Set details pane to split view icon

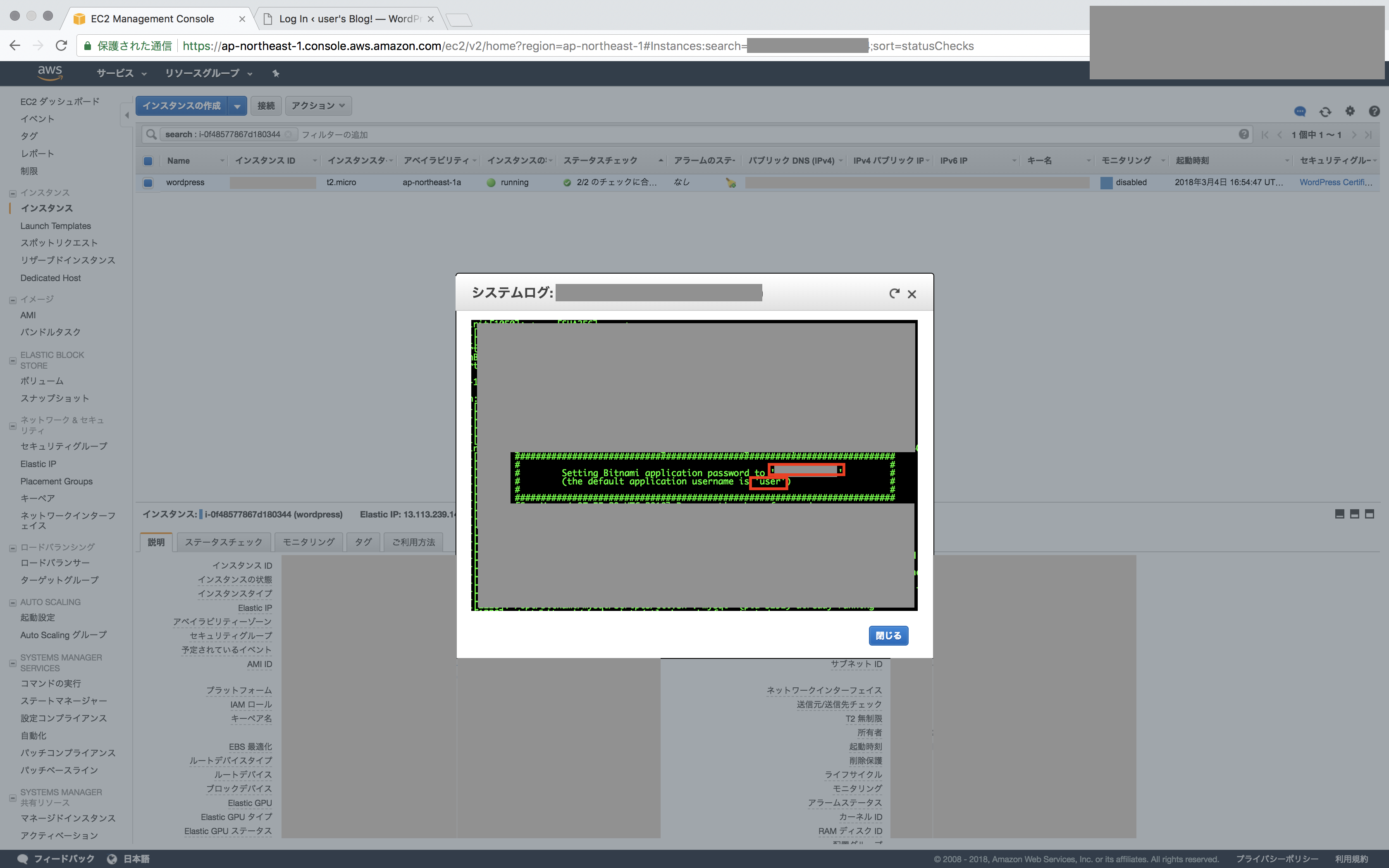pyautogui.click(x=1355, y=514)
